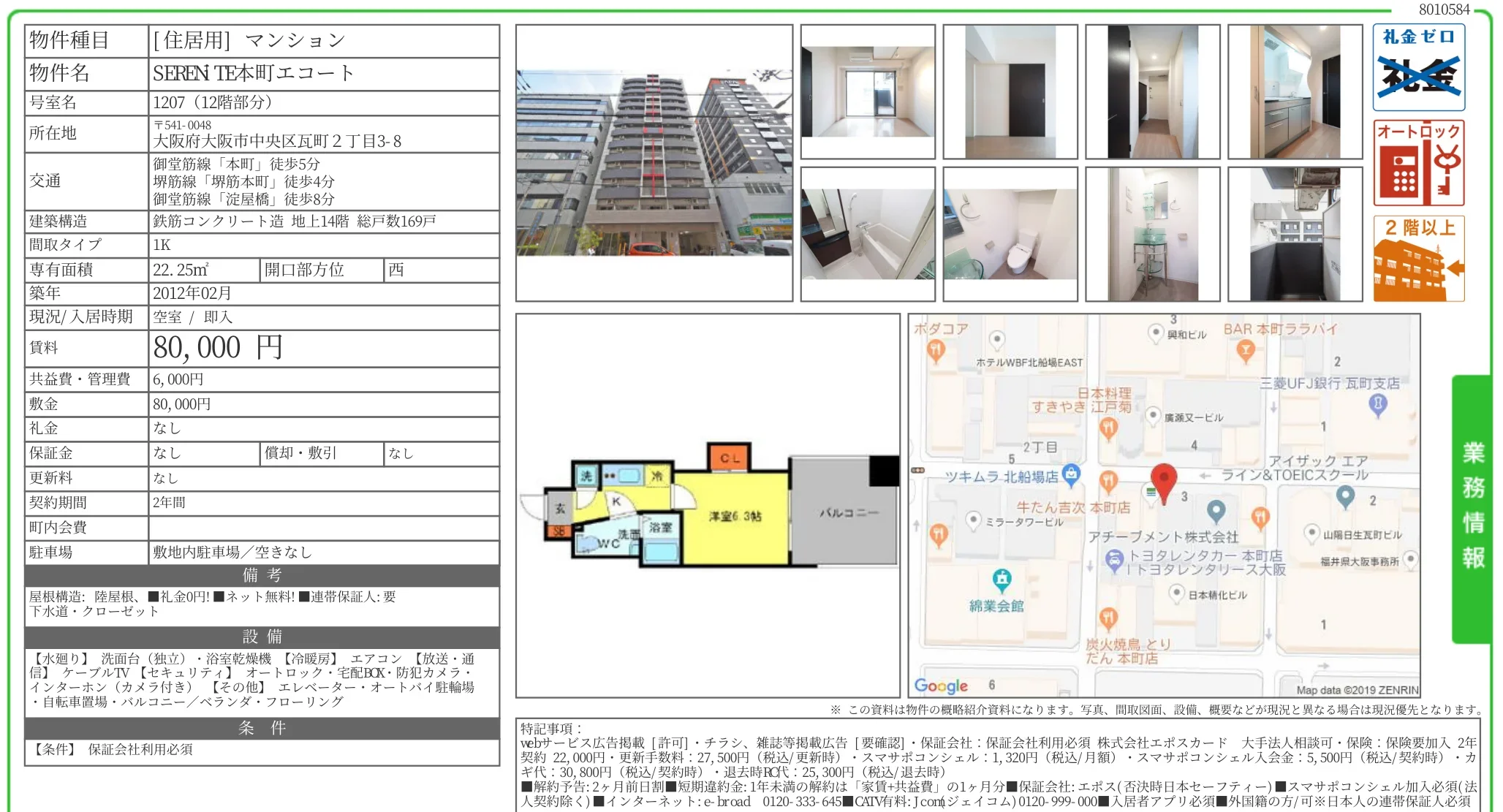Select the トヨタレンタカー 本町店 map icon
1503x812 pixels.
(1116, 558)
